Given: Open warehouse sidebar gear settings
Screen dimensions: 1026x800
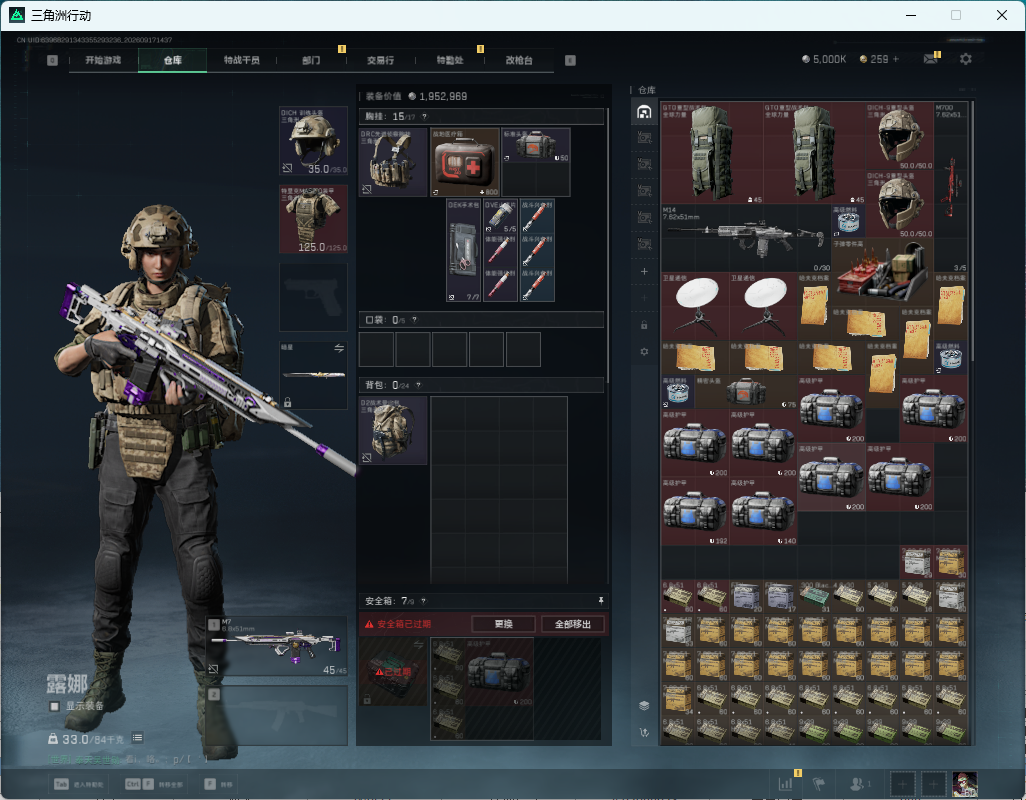Looking at the screenshot, I should point(644,351).
